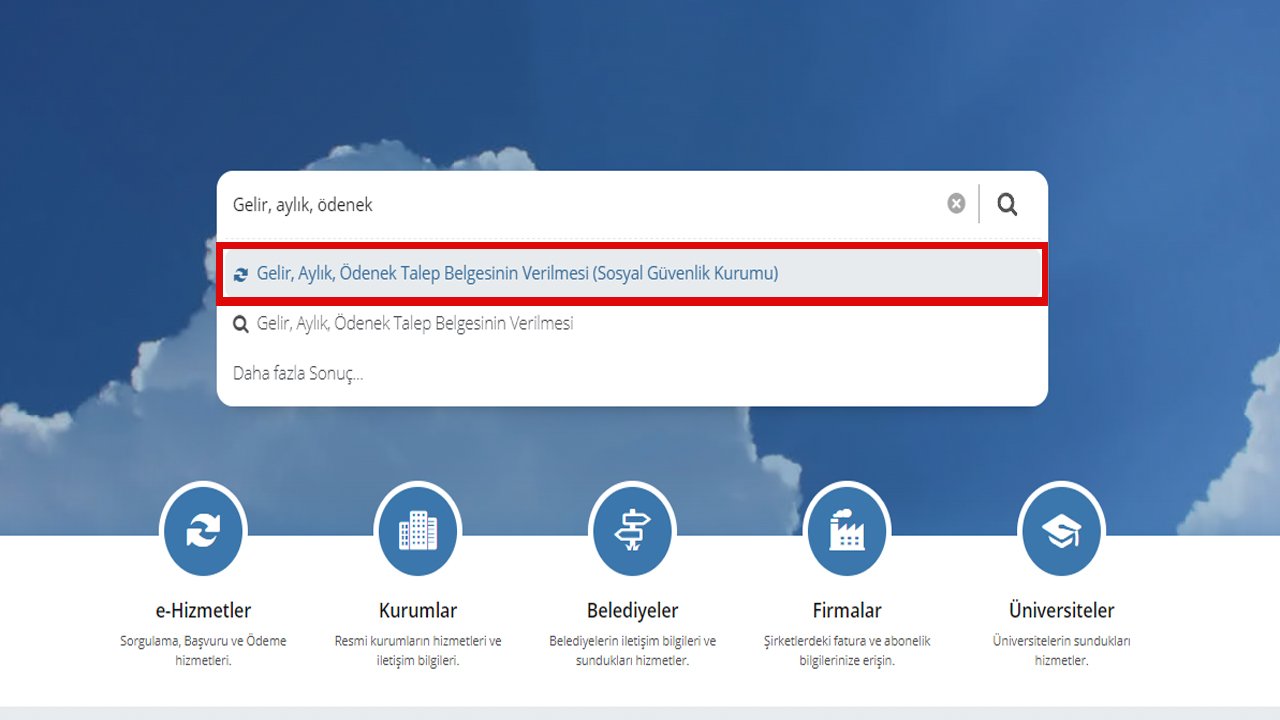Screen dimensions: 1280x720
Task: Click 'Resmi kurumların hizmetleri ve iletişim bilgileri.' text
Action: pyautogui.click(x=418, y=651)
